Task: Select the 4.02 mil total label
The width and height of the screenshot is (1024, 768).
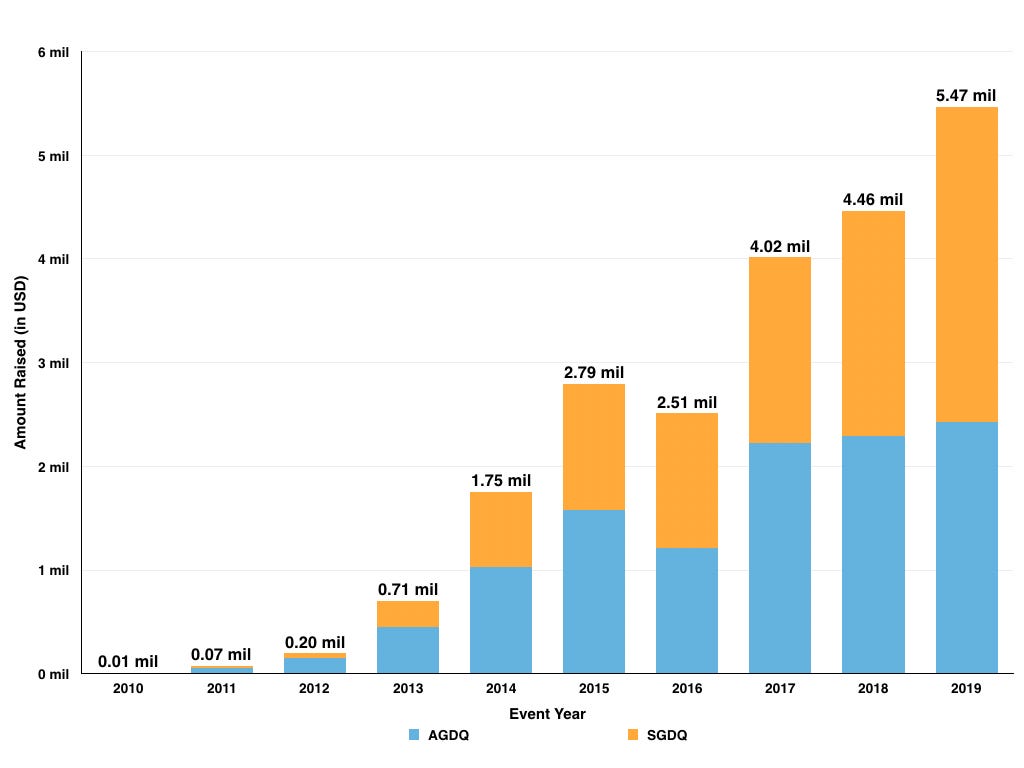Action: tap(780, 246)
